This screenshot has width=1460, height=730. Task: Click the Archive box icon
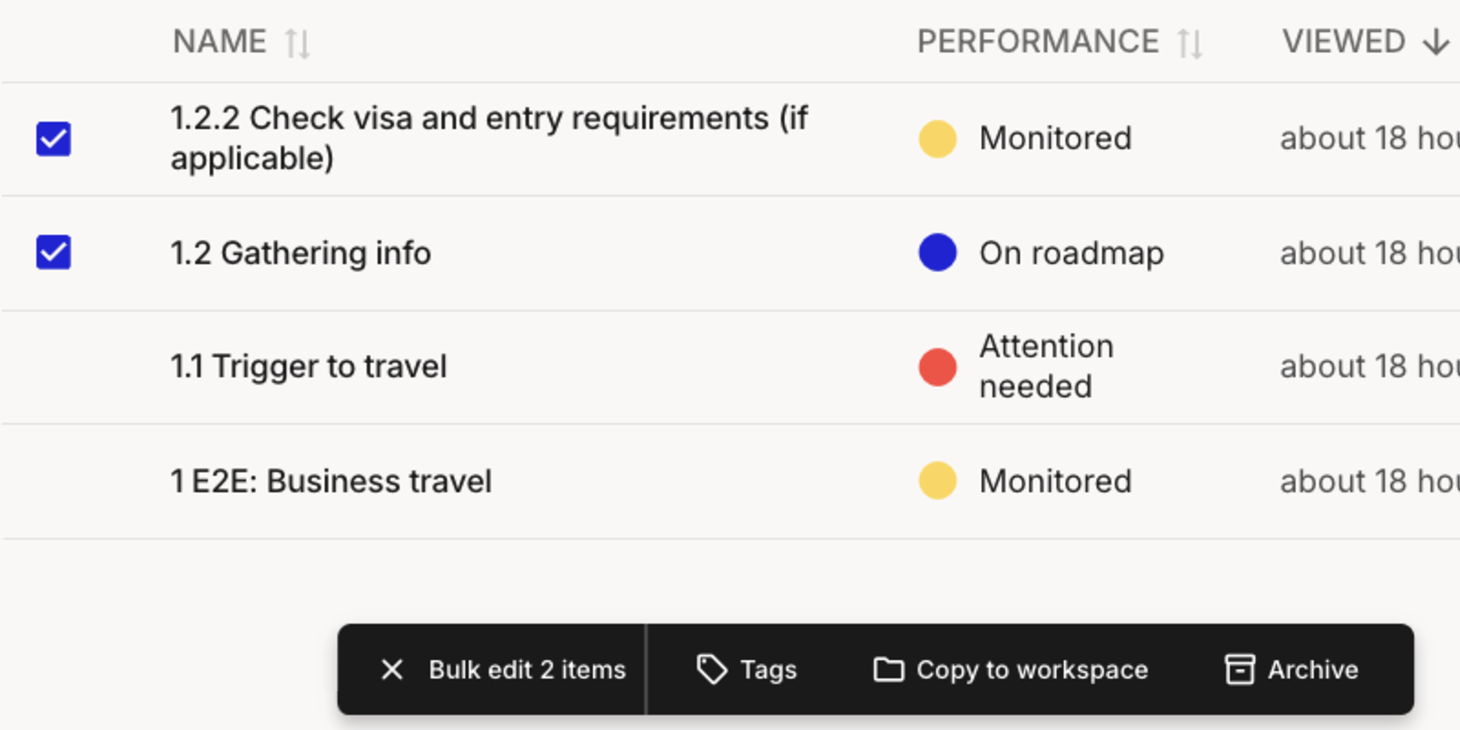[x=1239, y=670]
